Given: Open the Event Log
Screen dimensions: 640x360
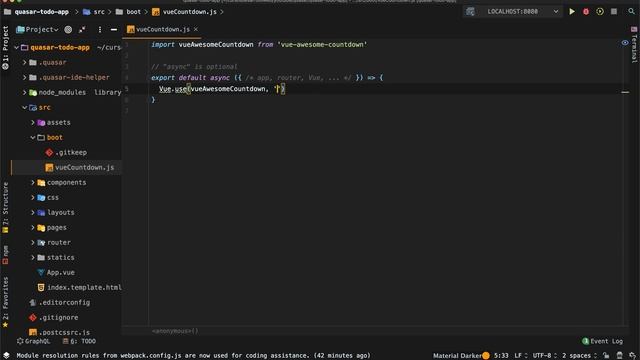Looking at the screenshot, I should point(602,341).
